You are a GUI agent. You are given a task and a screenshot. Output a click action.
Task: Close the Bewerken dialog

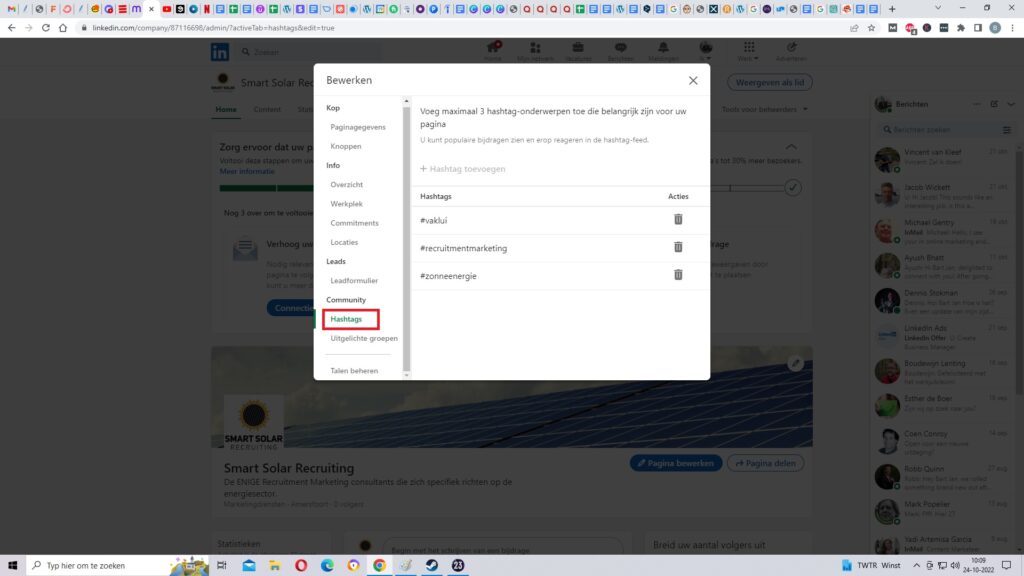click(693, 80)
